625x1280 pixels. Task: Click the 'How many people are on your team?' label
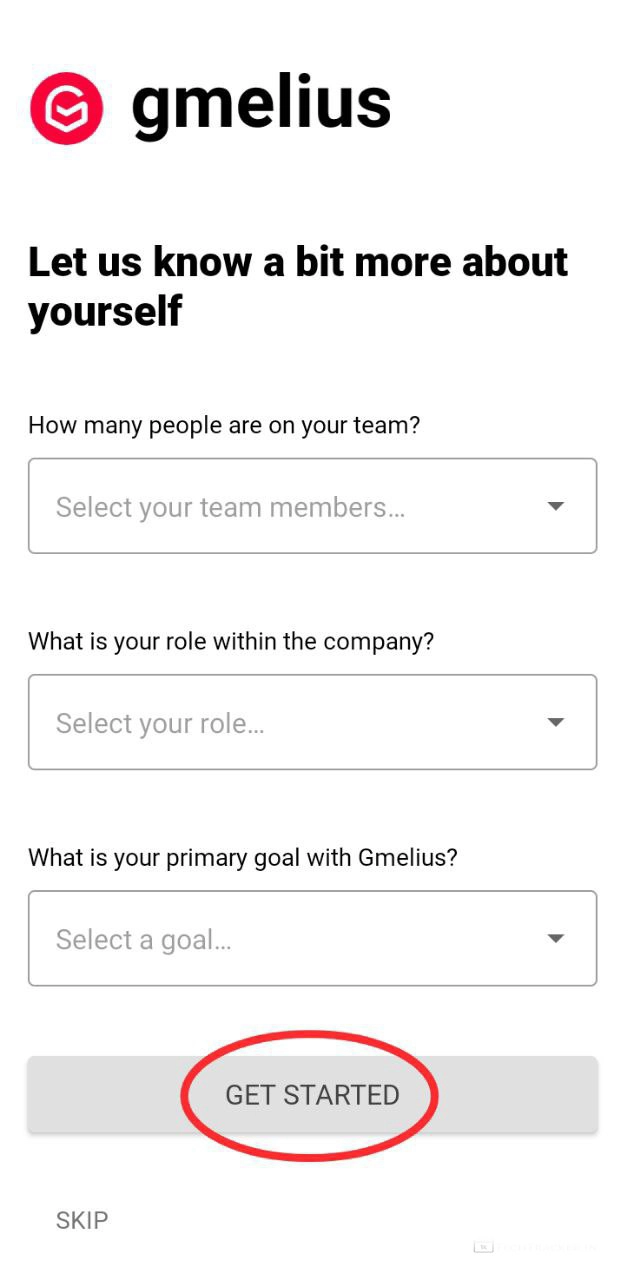(224, 425)
